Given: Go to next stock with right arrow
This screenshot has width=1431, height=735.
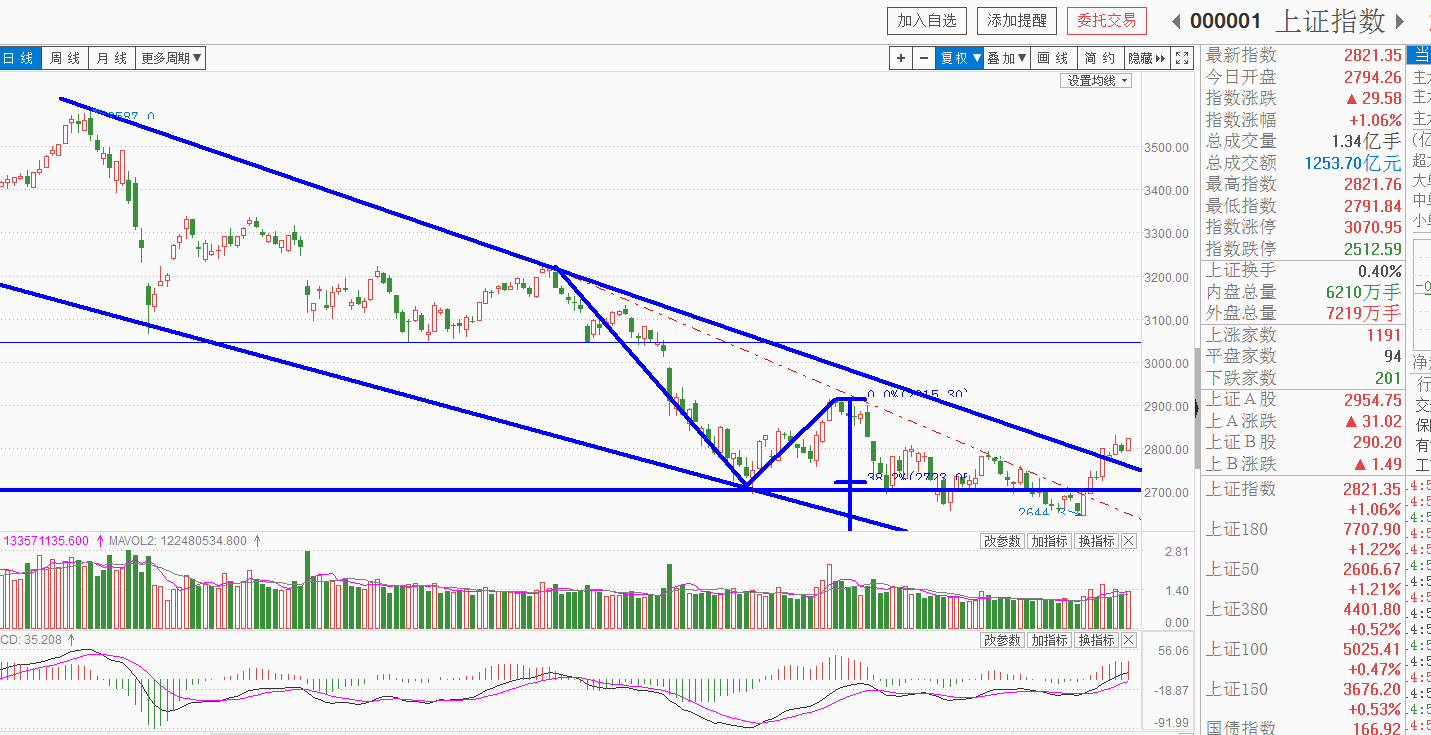Looking at the screenshot, I should tap(1401, 21).
